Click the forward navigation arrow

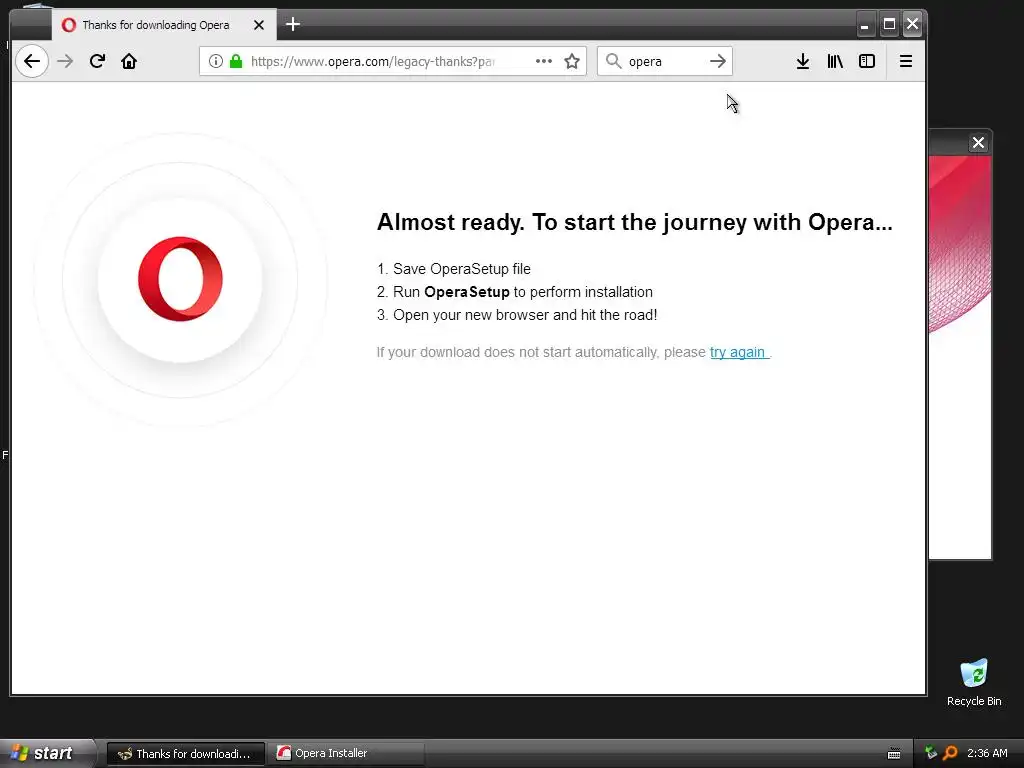(x=65, y=61)
